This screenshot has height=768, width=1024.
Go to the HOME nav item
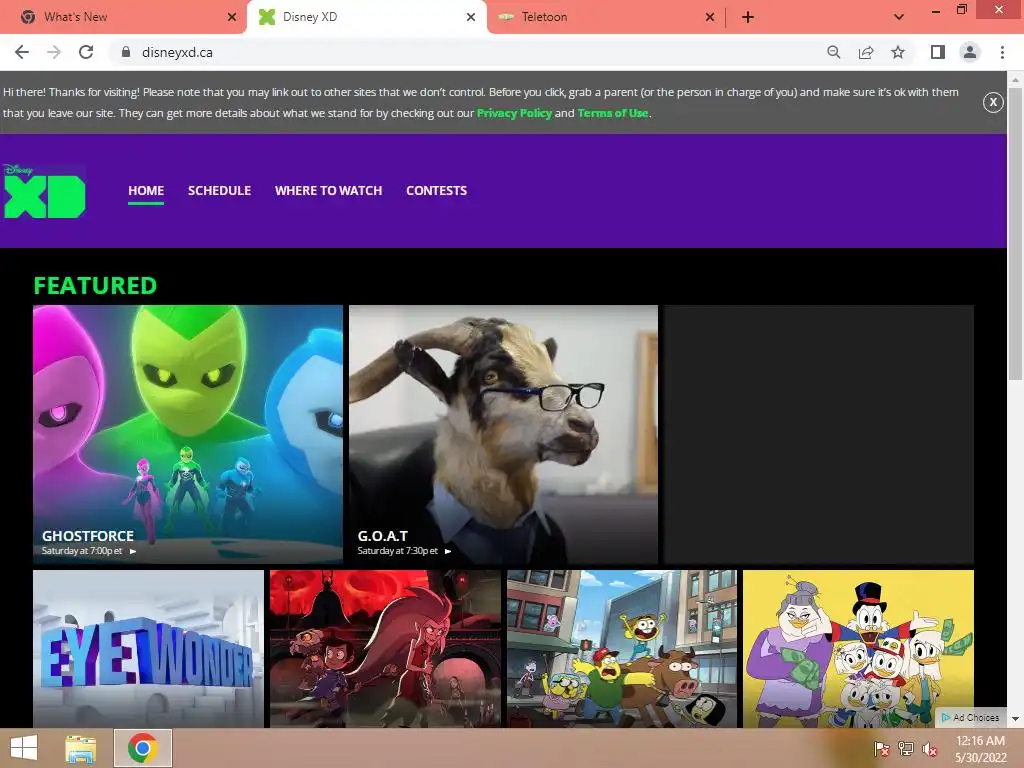click(146, 191)
